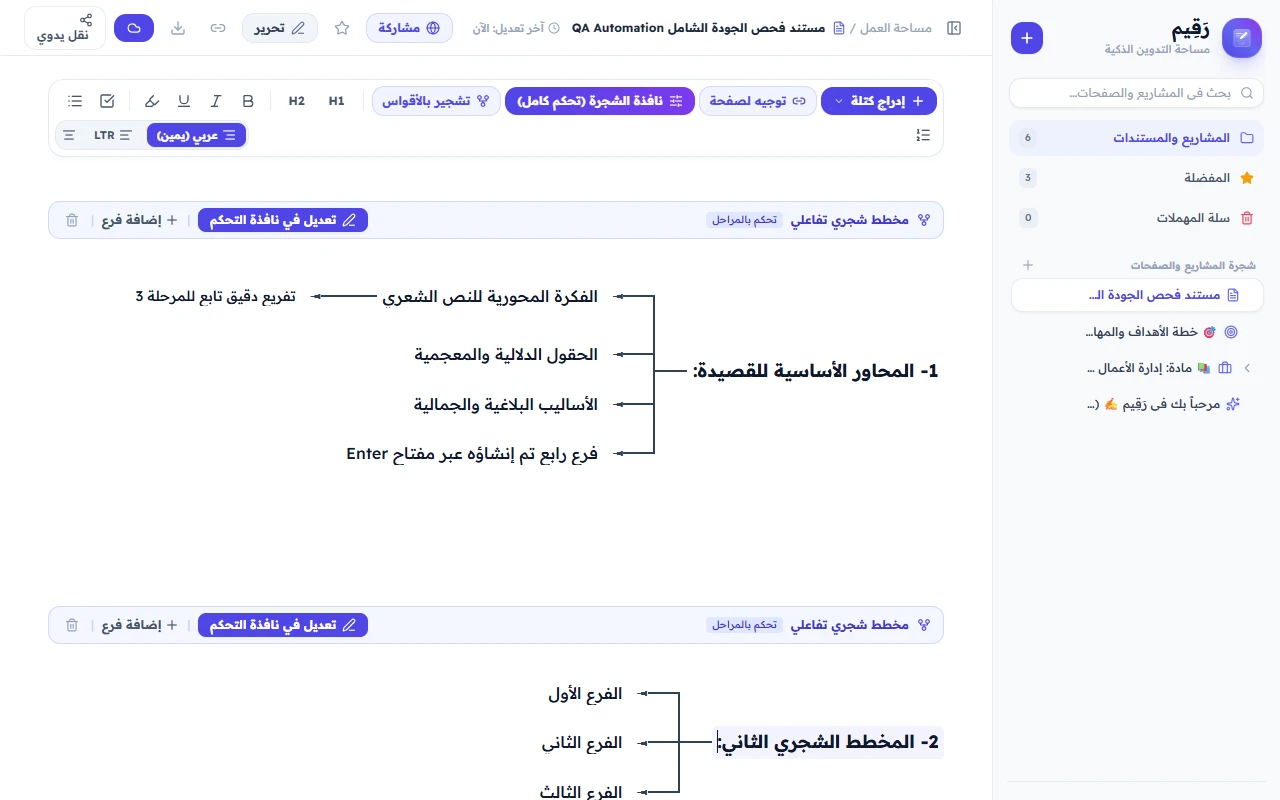1280x800 pixels.
Task: Open the إدراج كتلة dropdown
Action: [x=879, y=101]
